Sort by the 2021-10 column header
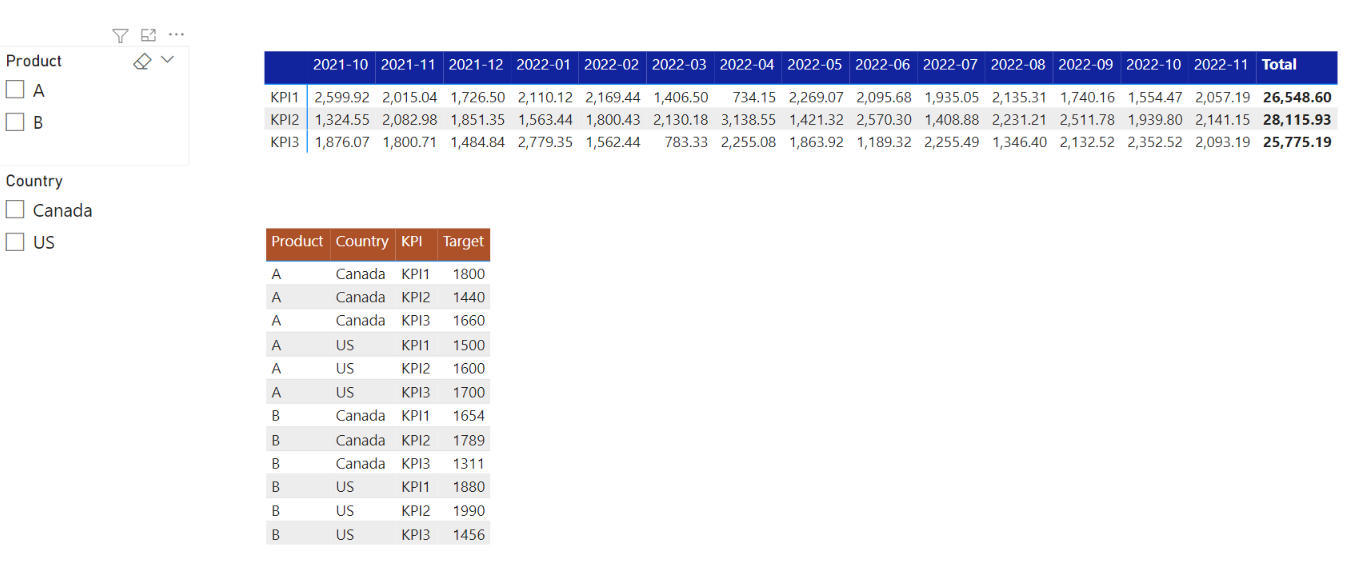Image resolution: width=1347 pixels, height=583 pixels. point(341,65)
